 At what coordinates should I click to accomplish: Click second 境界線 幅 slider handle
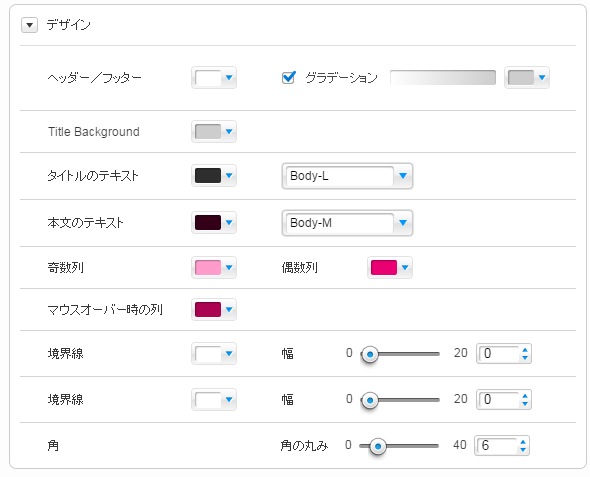(x=370, y=400)
